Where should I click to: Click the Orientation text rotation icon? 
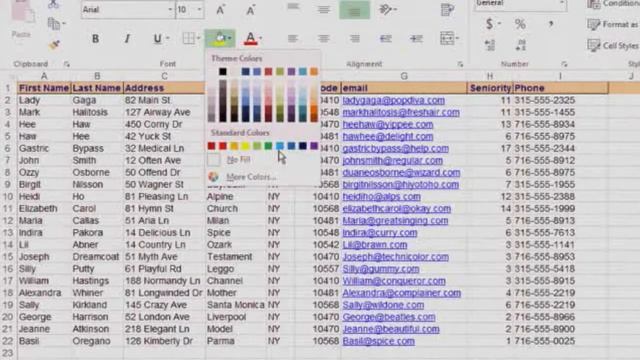click(x=385, y=9)
